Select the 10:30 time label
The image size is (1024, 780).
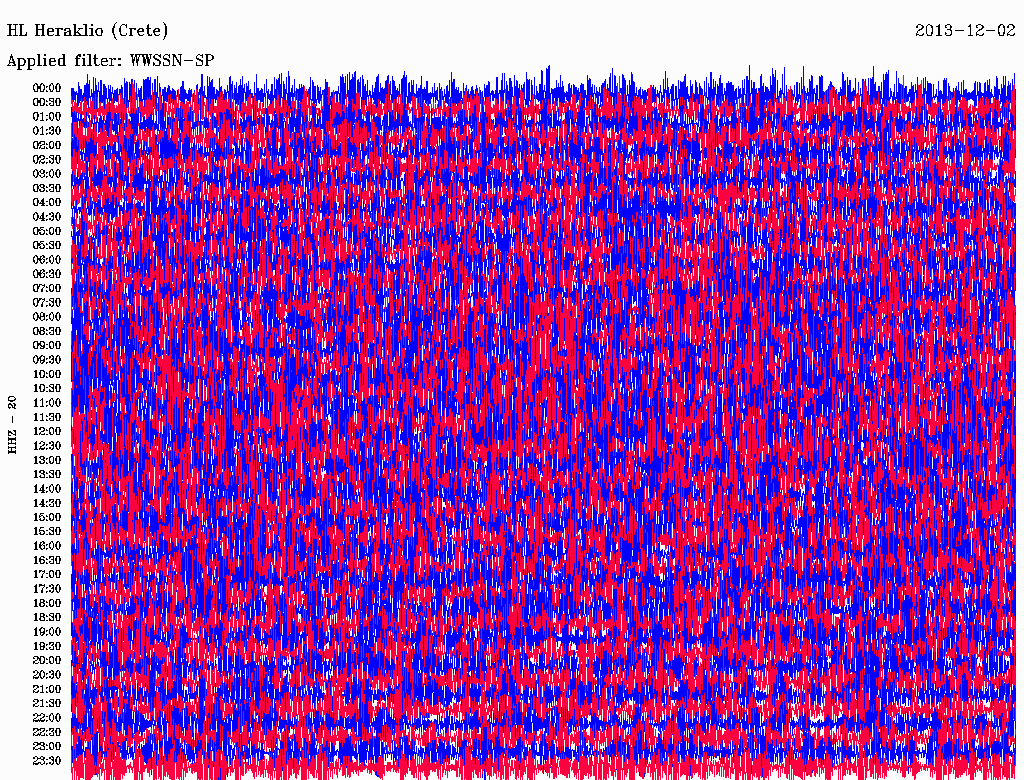pyautogui.click(x=47, y=389)
